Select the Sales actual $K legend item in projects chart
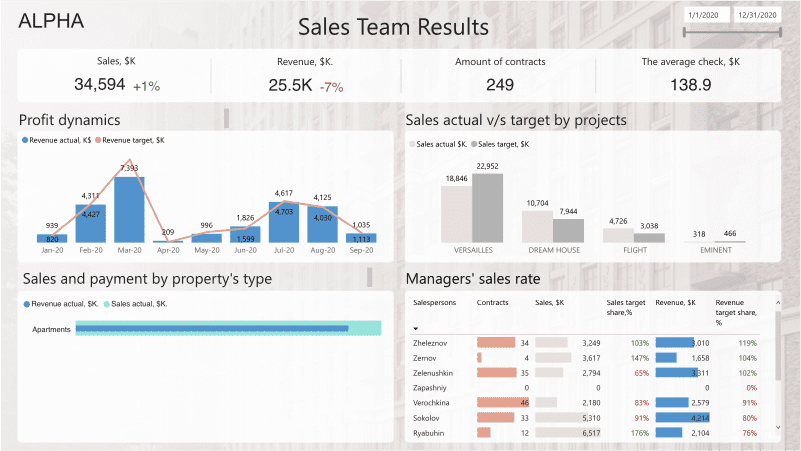This screenshot has height=451, width=801. coord(438,144)
